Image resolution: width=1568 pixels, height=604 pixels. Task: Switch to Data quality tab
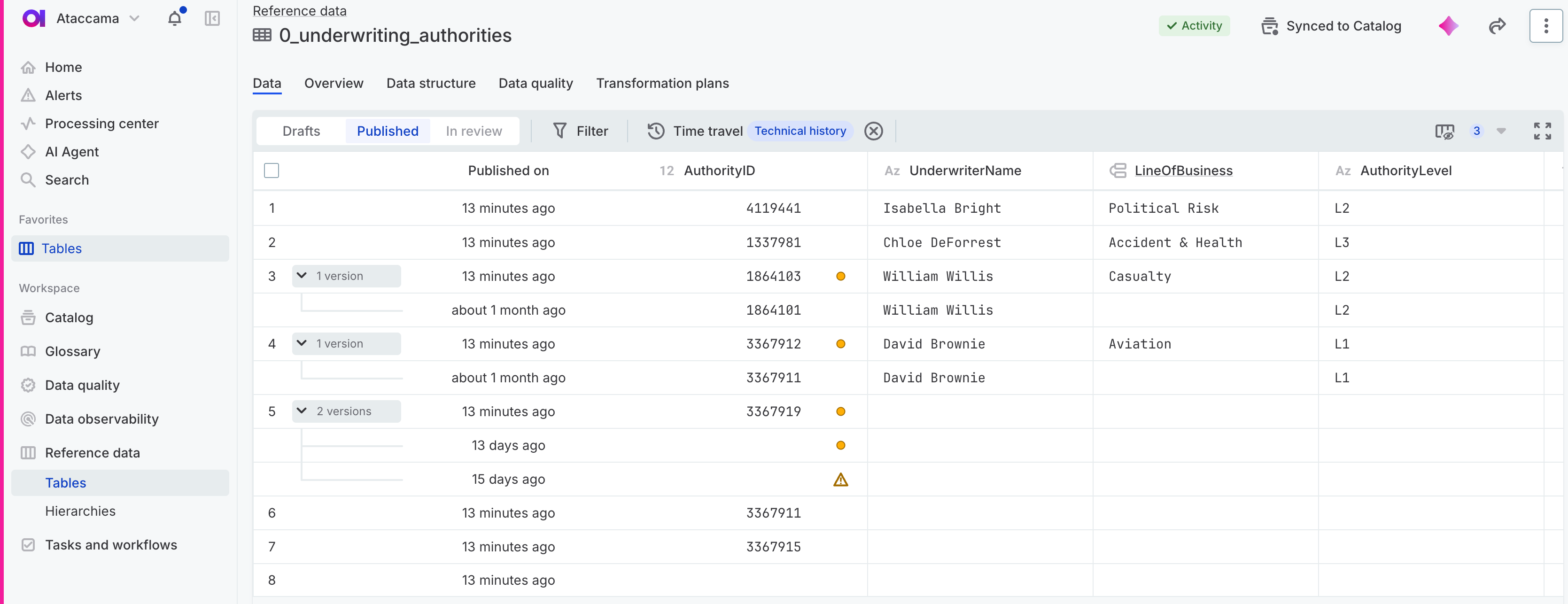pyautogui.click(x=536, y=84)
